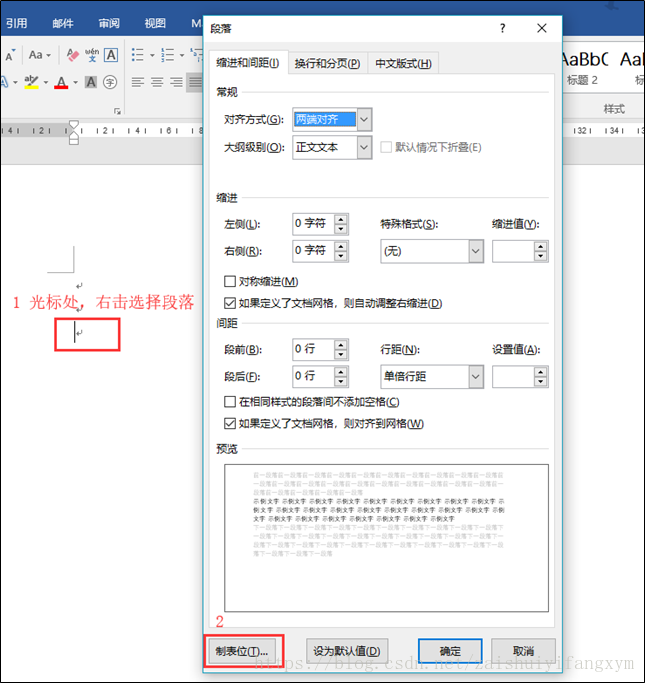Open the highlight color dropdown arrow
Screen dimensions: 645x683
coord(46,82)
